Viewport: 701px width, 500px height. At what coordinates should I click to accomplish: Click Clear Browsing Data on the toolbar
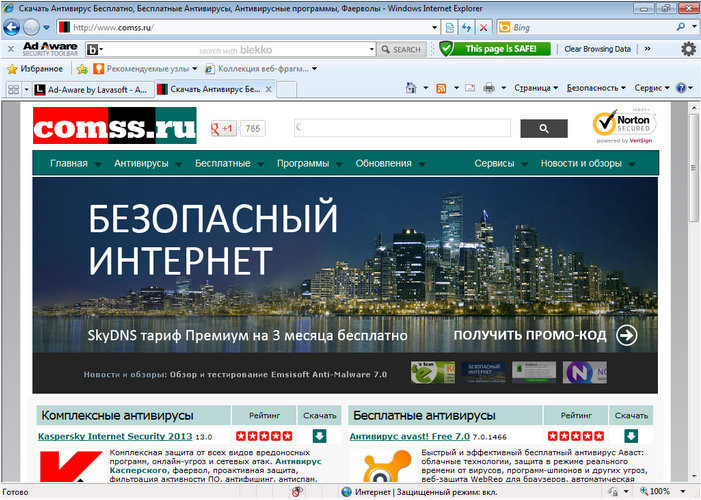click(597, 49)
